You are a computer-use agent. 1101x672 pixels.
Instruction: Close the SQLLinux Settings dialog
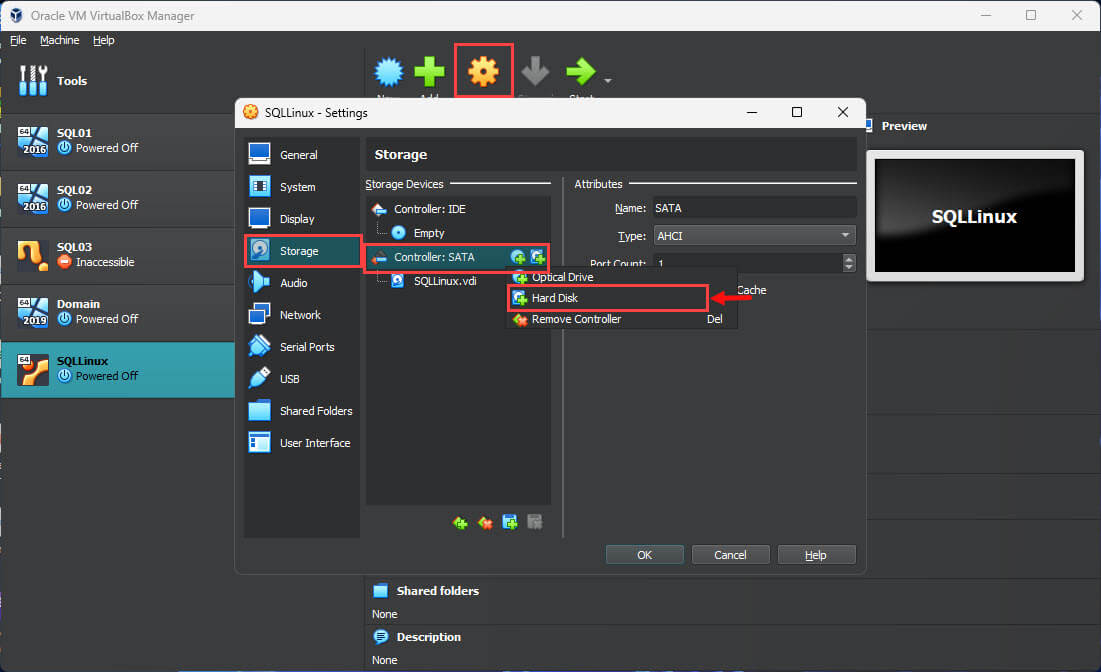(843, 112)
